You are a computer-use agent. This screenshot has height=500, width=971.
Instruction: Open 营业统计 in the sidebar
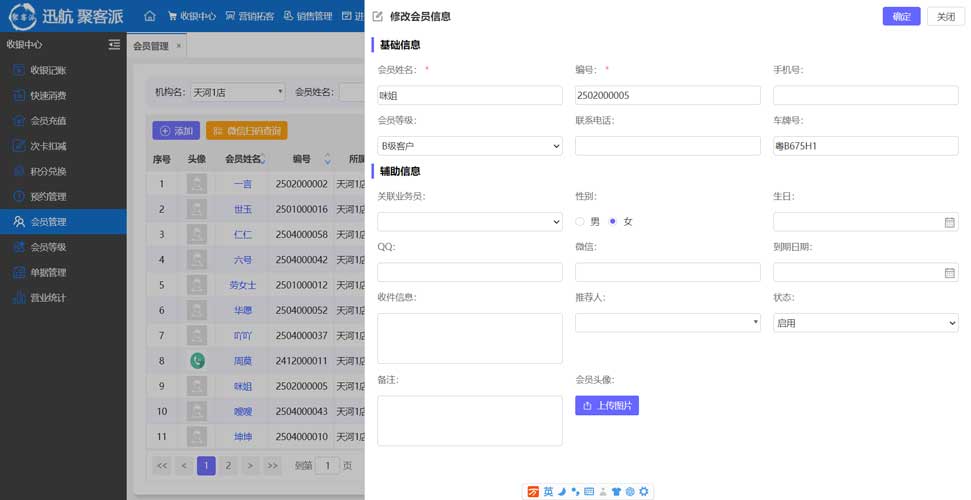tap(63, 298)
